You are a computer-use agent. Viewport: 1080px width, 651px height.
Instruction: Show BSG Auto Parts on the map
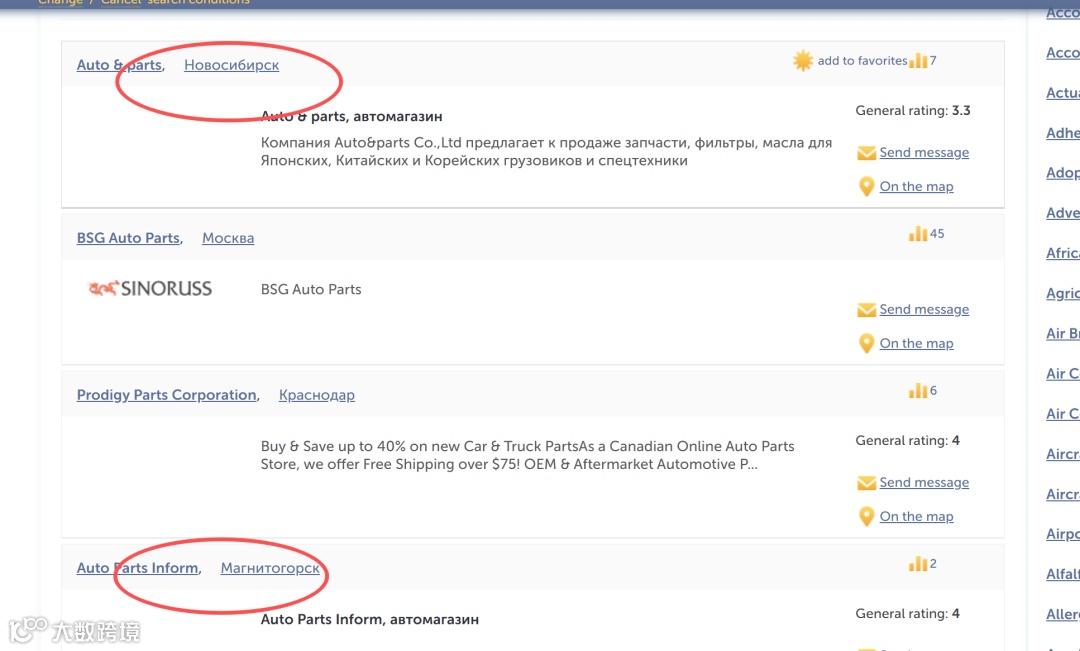[916, 343]
